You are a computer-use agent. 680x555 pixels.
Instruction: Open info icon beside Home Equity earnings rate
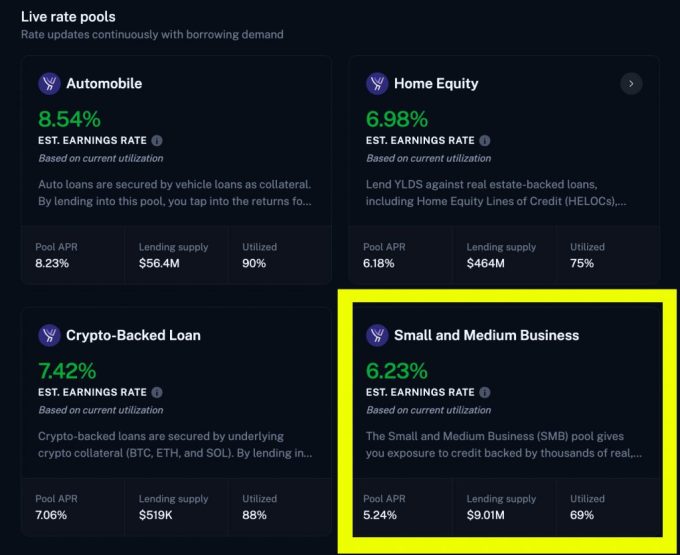(x=485, y=140)
